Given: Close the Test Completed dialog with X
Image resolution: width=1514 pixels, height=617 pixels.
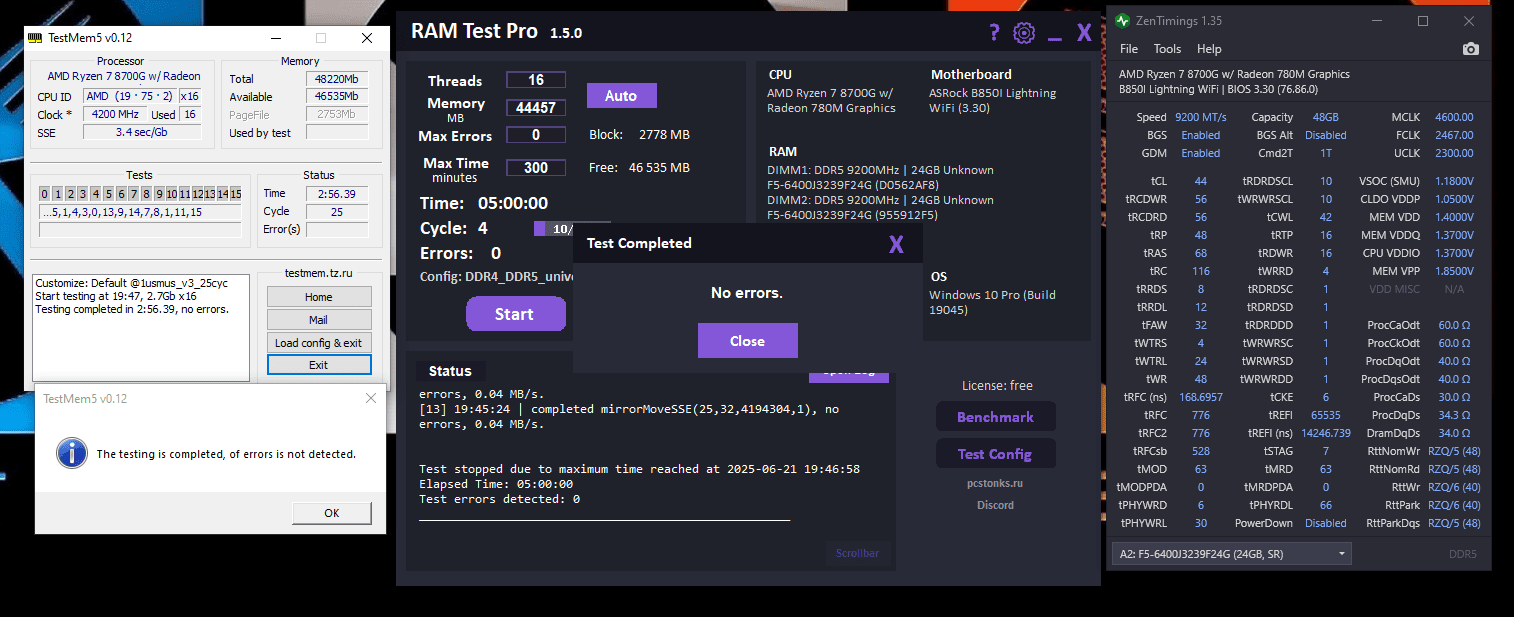Looking at the screenshot, I should tap(896, 244).
